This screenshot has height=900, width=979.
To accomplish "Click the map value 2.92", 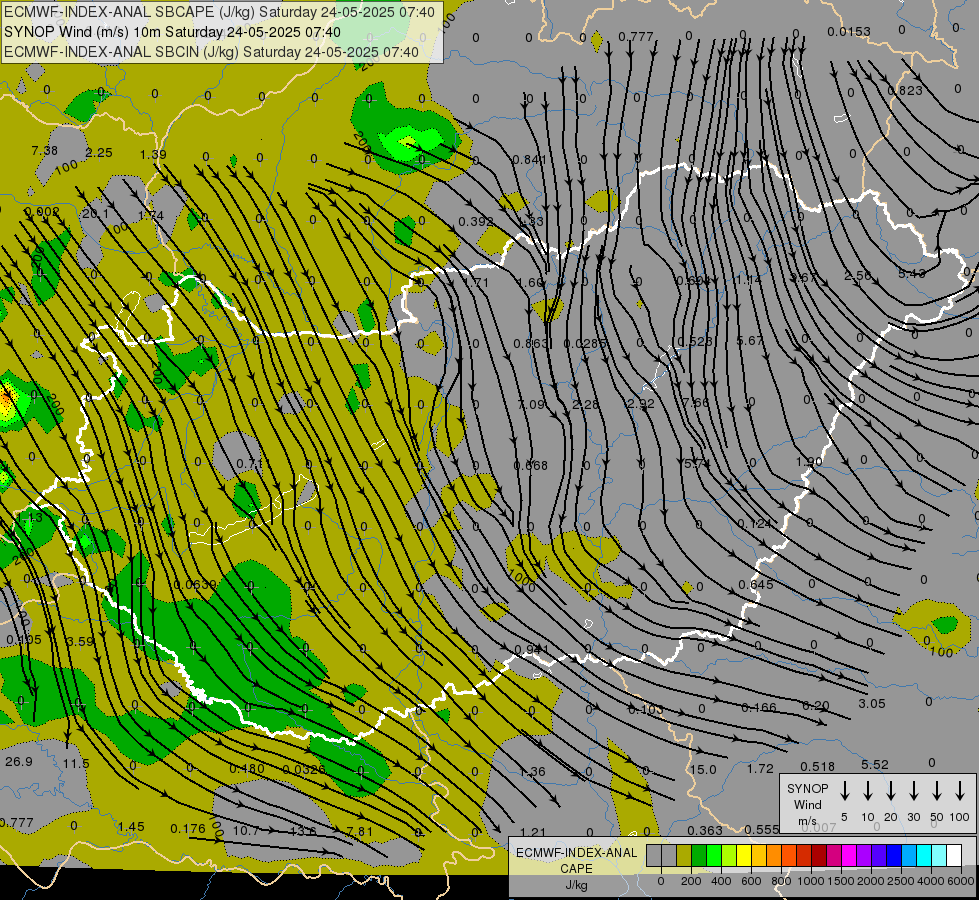I will pyautogui.click(x=641, y=403).
